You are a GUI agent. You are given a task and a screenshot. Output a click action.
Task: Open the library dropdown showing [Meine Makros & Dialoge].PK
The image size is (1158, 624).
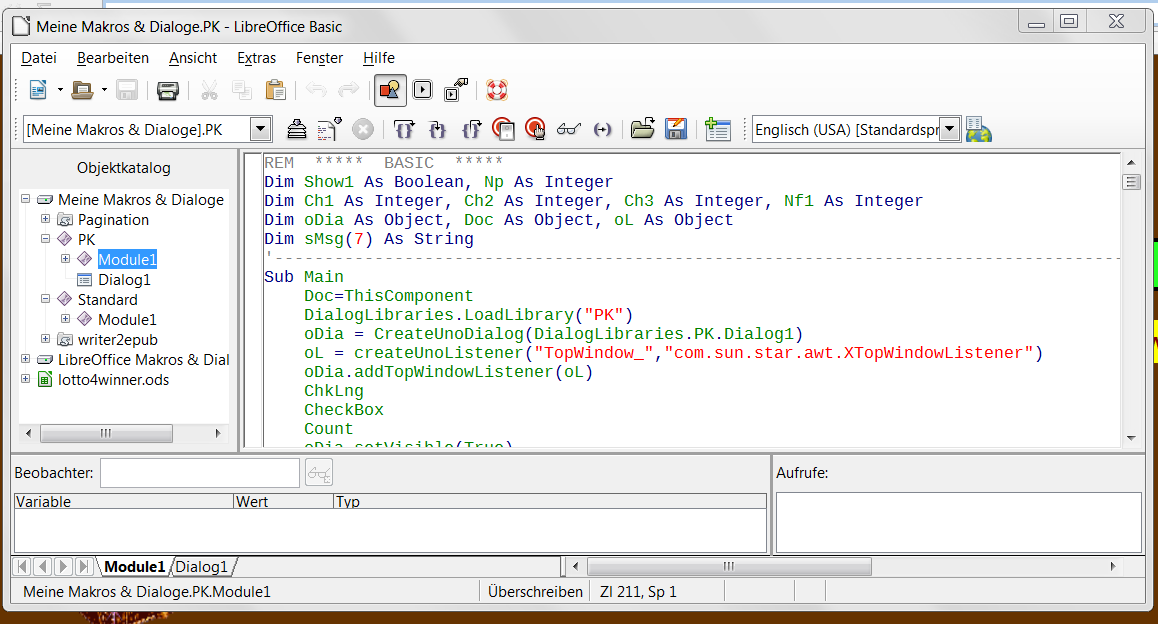coord(261,129)
